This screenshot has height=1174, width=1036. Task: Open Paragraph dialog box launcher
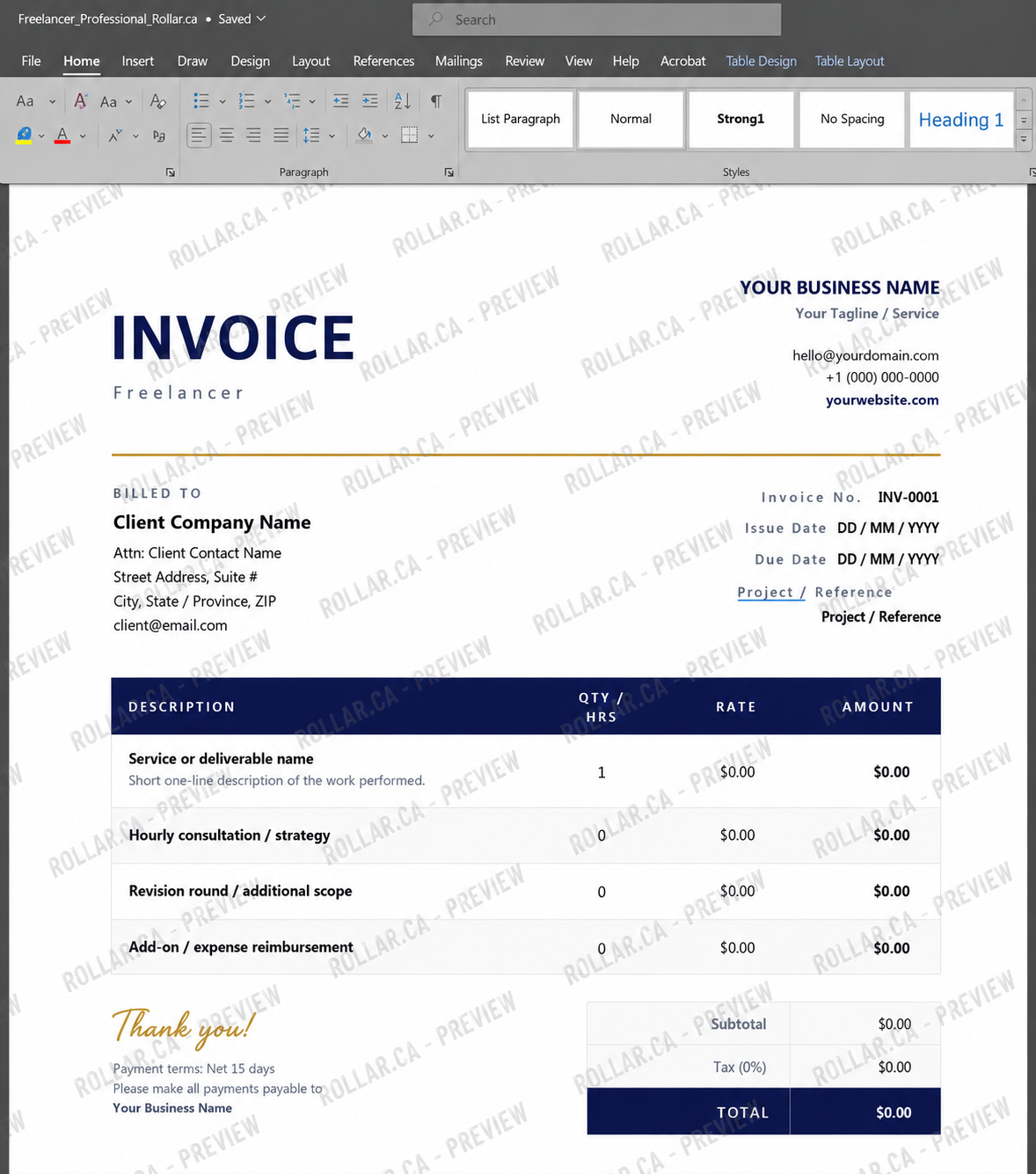click(449, 172)
